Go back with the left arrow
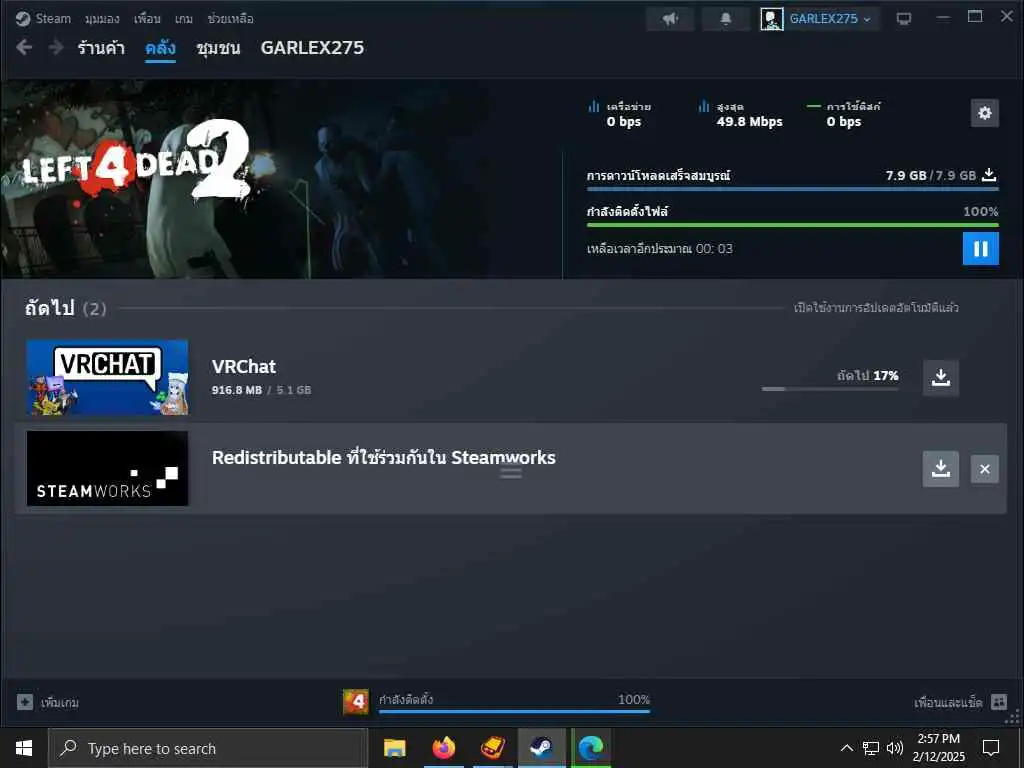Viewport: 1024px width, 768px height. click(24, 47)
